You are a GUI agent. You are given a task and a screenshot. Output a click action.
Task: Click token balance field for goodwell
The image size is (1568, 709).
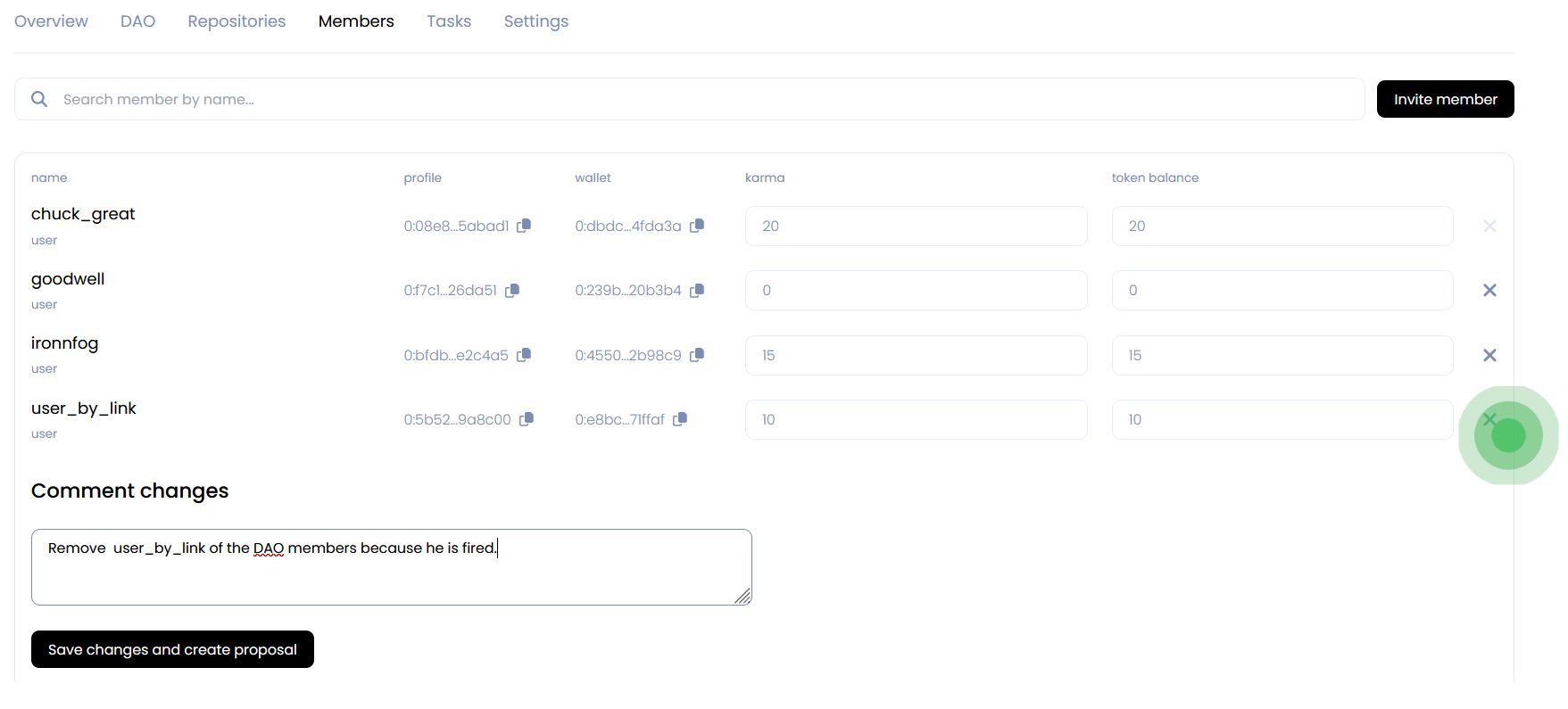tap(1282, 291)
